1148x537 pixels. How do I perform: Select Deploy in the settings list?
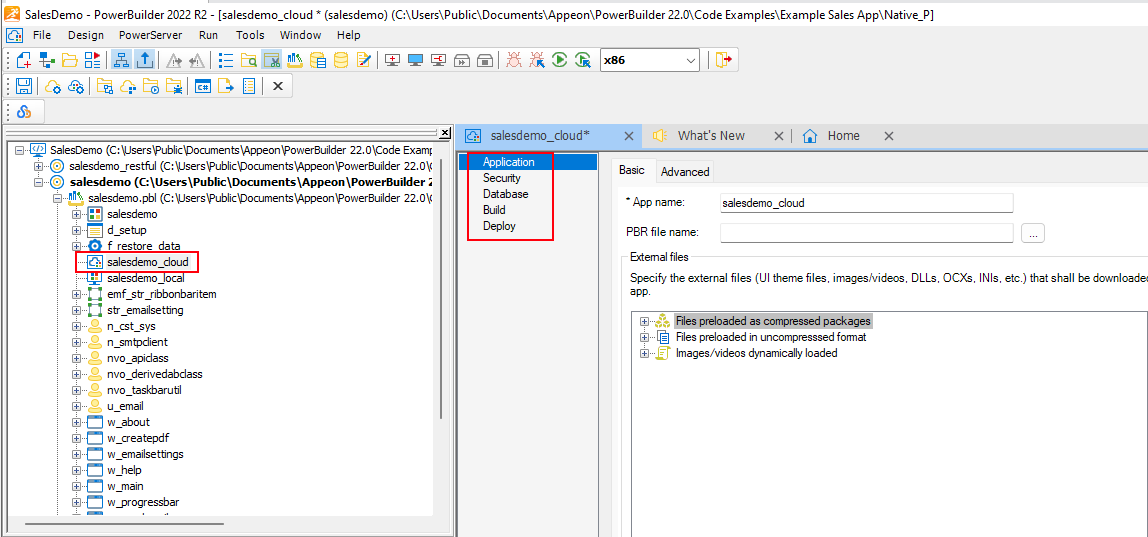point(499,226)
